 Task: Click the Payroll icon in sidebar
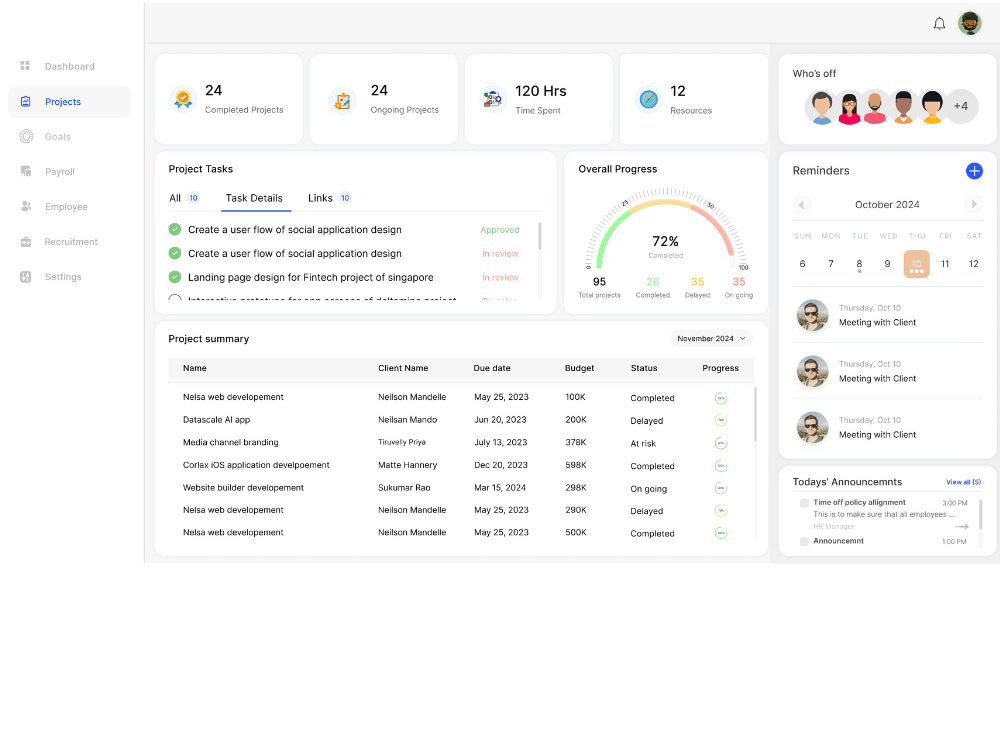[x=26, y=171]
